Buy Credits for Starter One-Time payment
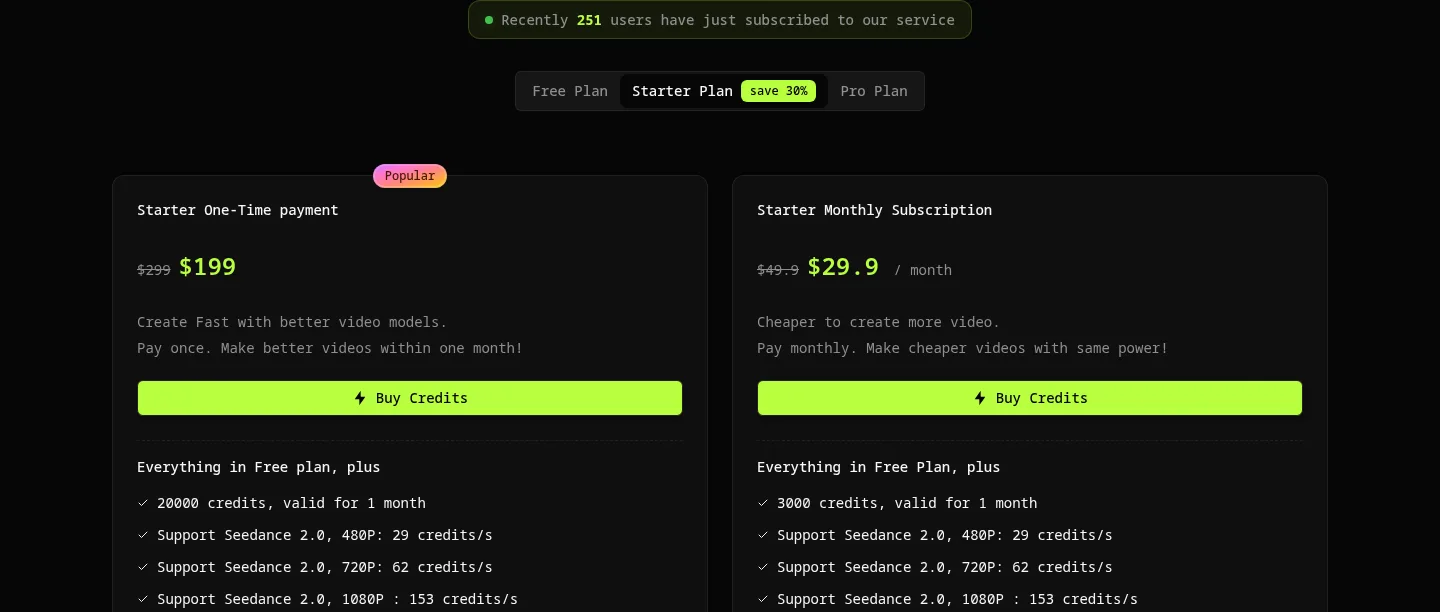1440x612 pixels. click(x=410, y=398)
